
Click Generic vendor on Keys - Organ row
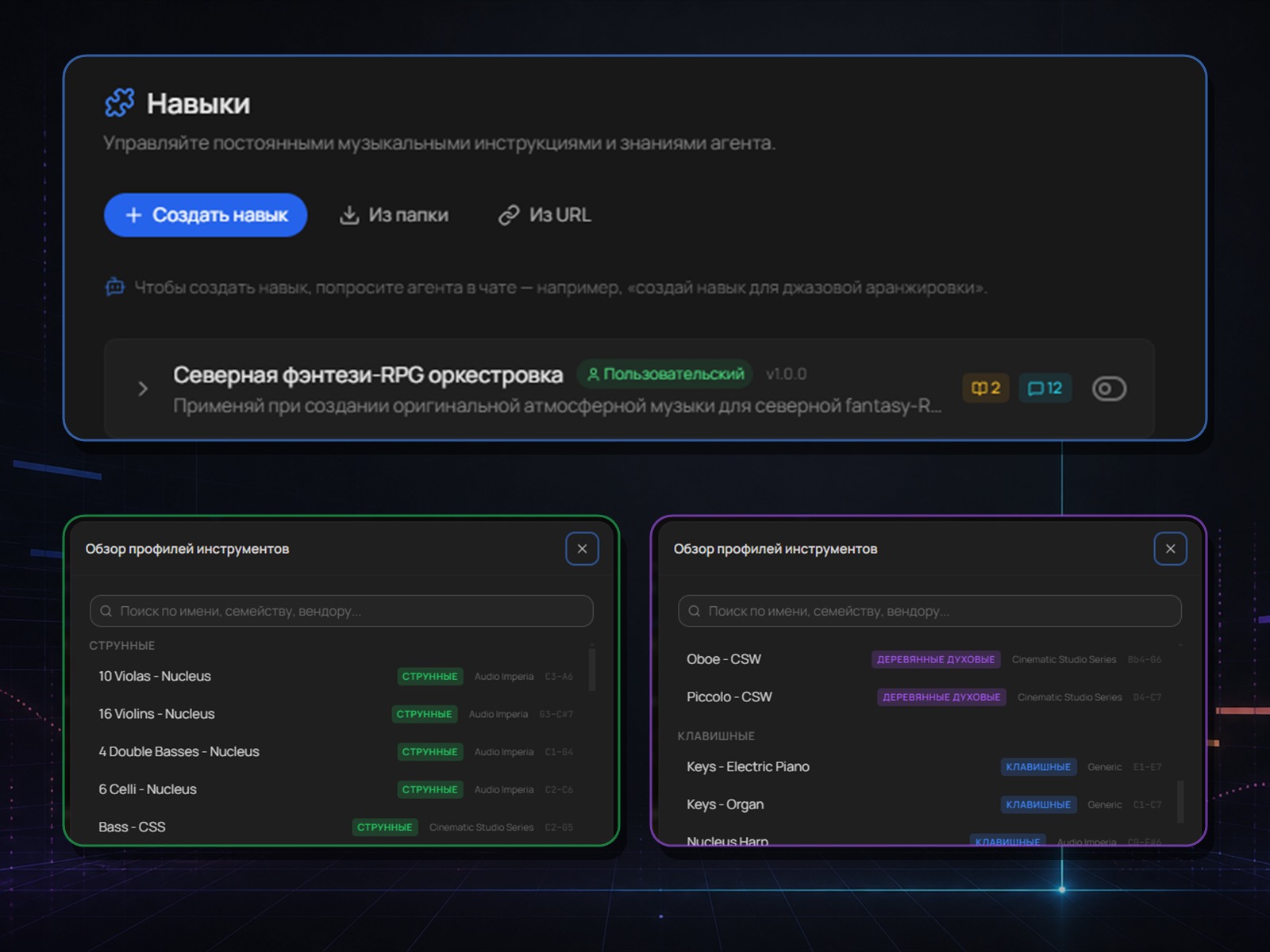click(1105, 804)
